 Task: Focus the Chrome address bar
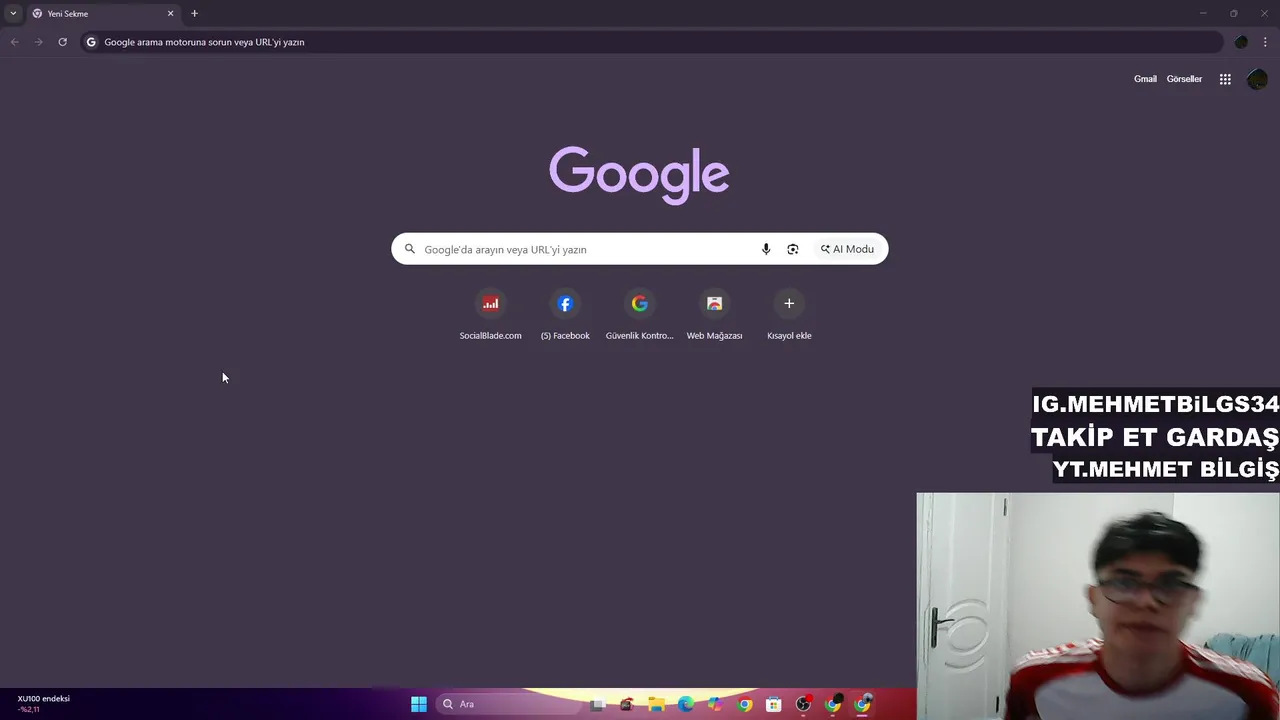pos(650,42)
